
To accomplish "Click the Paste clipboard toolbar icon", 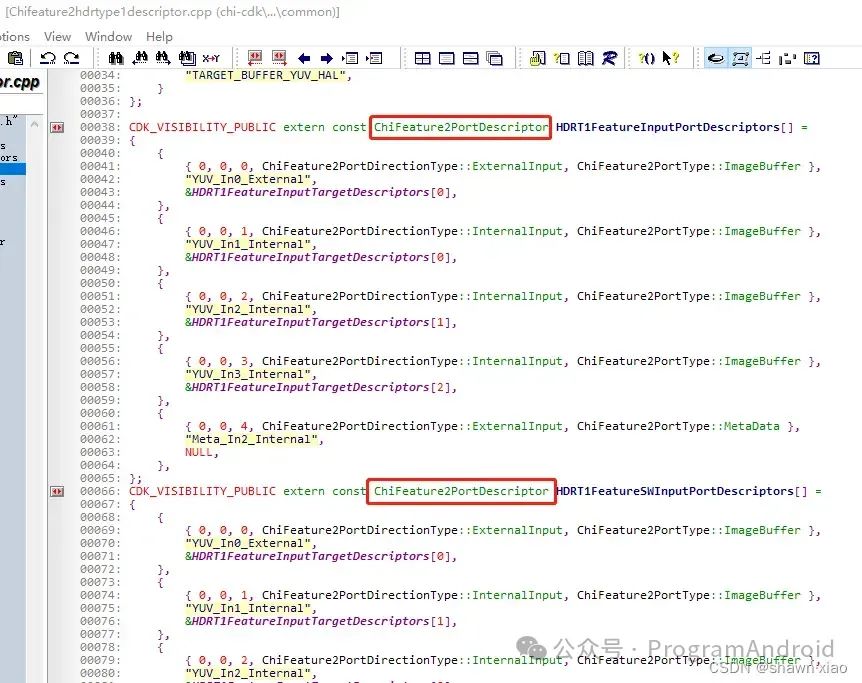I will pos(15,58).
